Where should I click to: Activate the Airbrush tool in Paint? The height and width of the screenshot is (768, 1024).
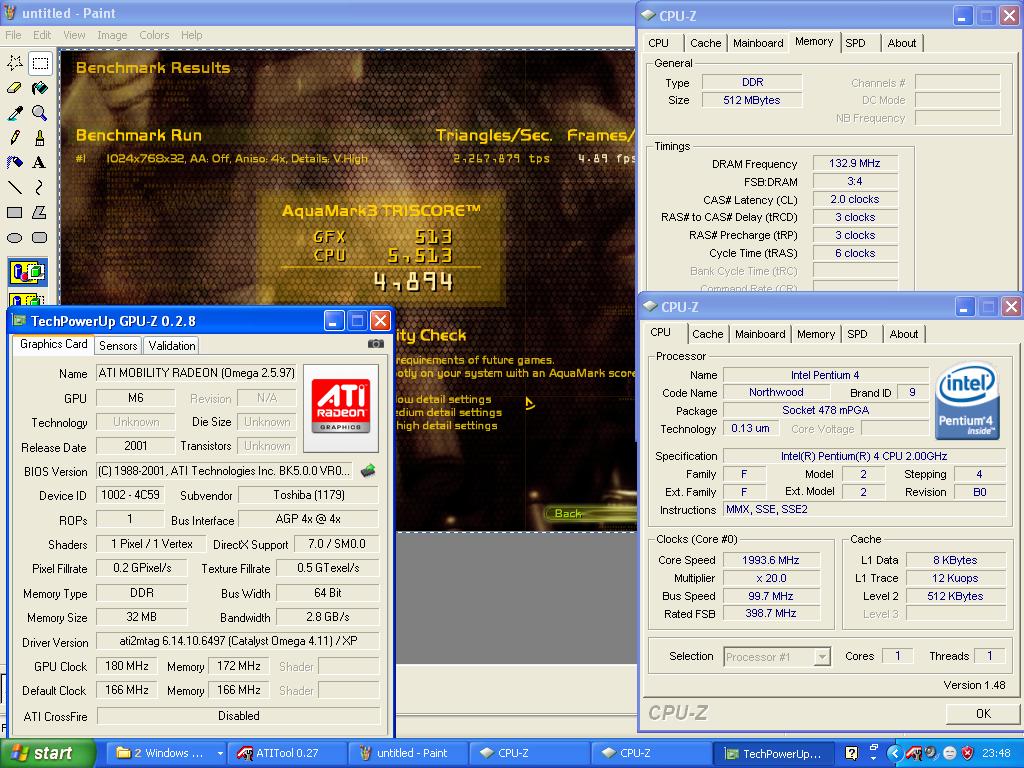(x=14, y=163)
